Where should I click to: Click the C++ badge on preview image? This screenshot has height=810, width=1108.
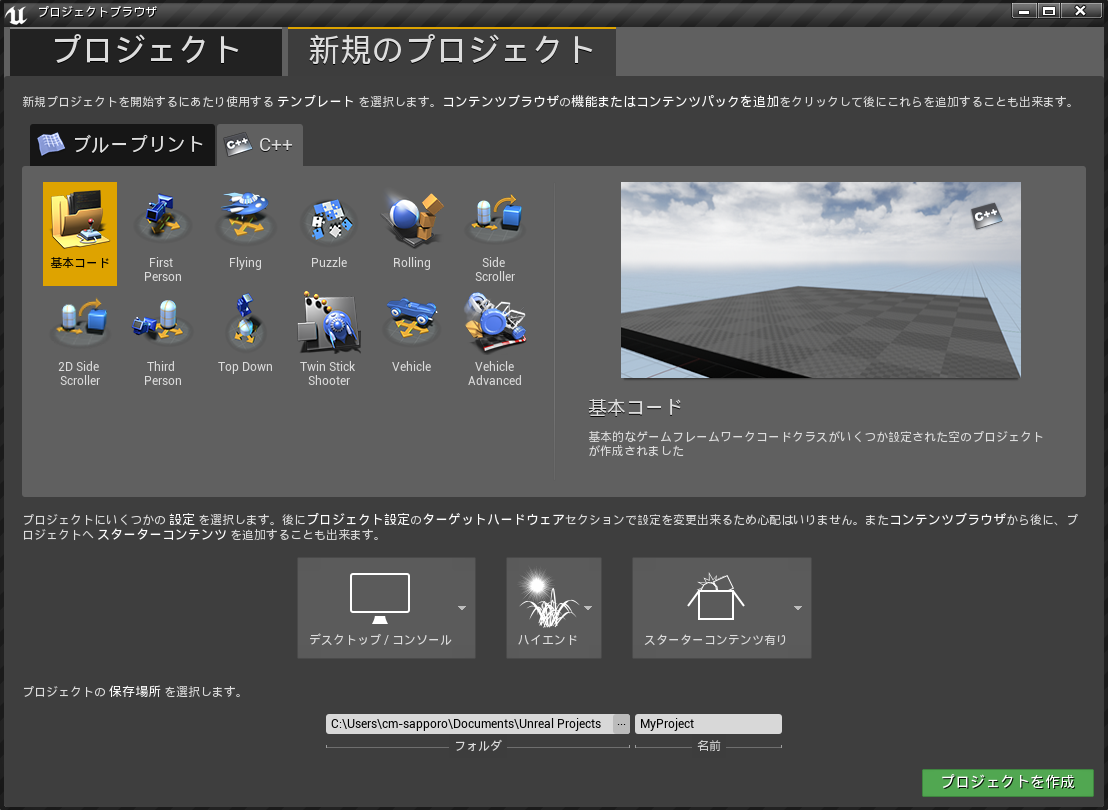pyautogui.click(x=986, y=215)
